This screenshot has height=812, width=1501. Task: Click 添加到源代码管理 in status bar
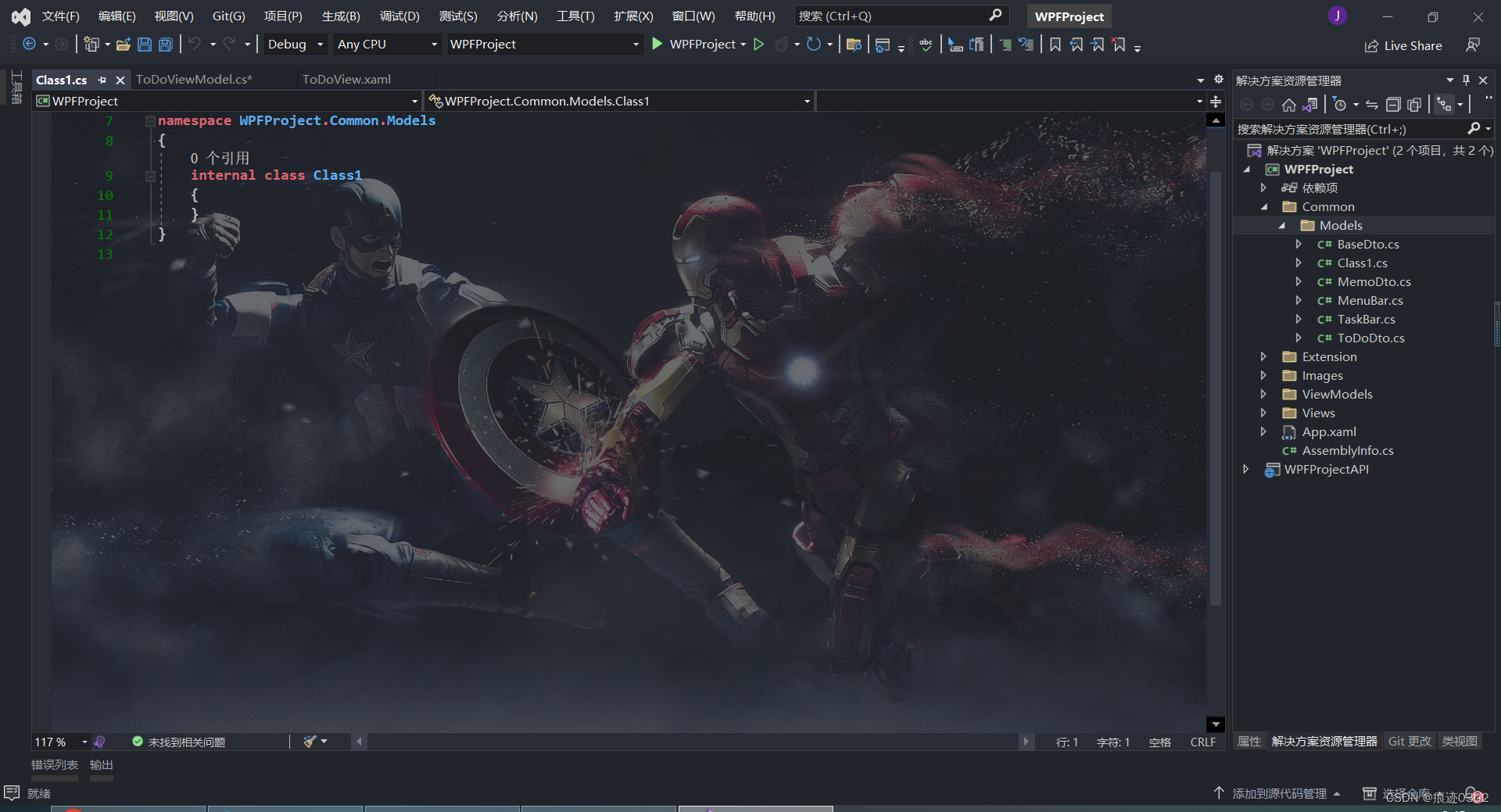[x=1279, y=793]
